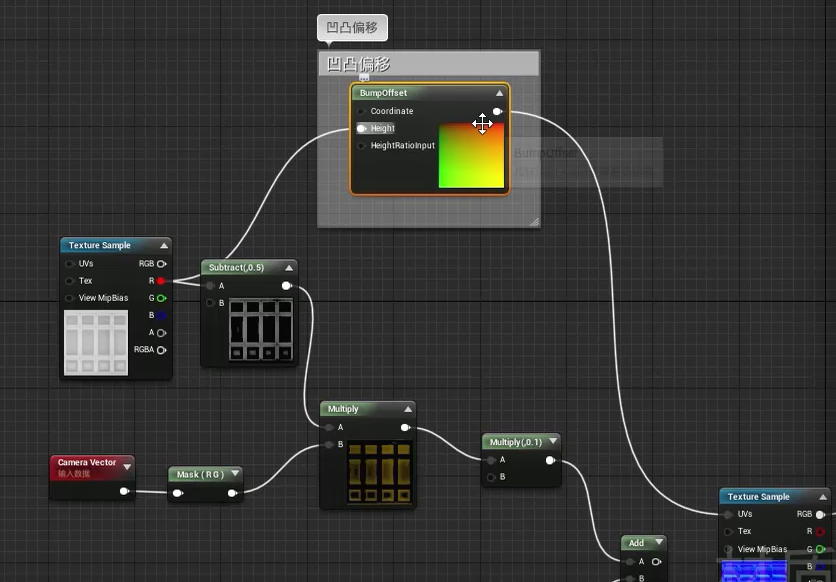836x582 pixels.
Task: Click the Subtract(,0.5) output pin
Action: tap(287, 286)
